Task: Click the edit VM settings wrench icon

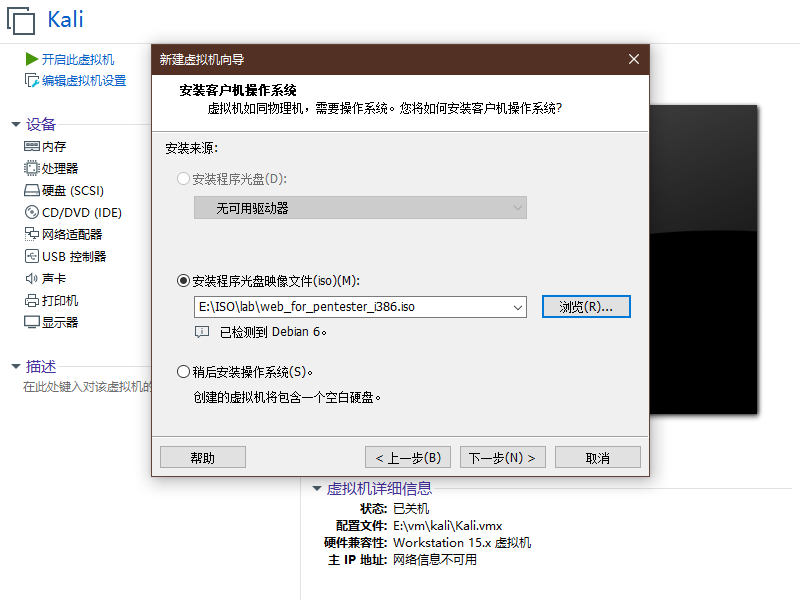Action: [32, 81]
